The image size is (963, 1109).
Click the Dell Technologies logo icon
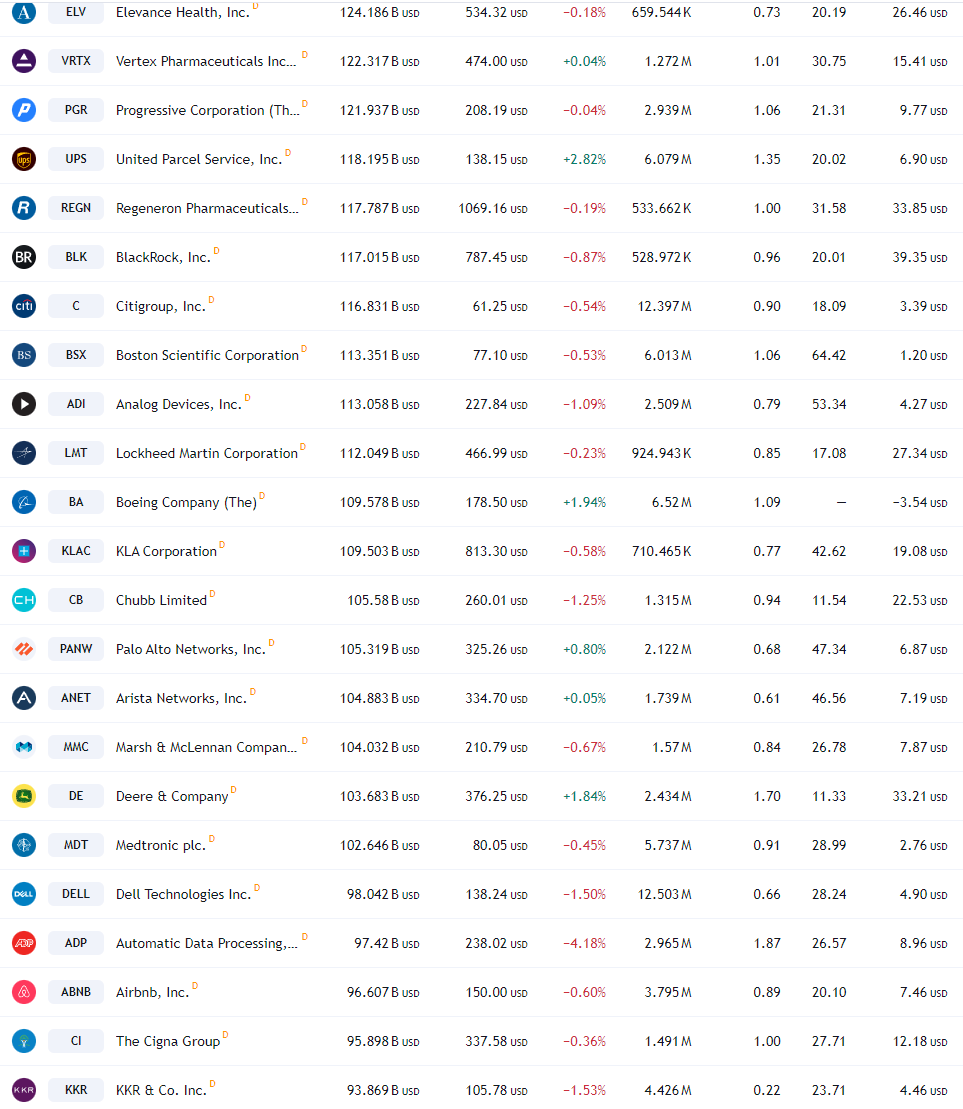pyautogui.click(x=24, y=894)
